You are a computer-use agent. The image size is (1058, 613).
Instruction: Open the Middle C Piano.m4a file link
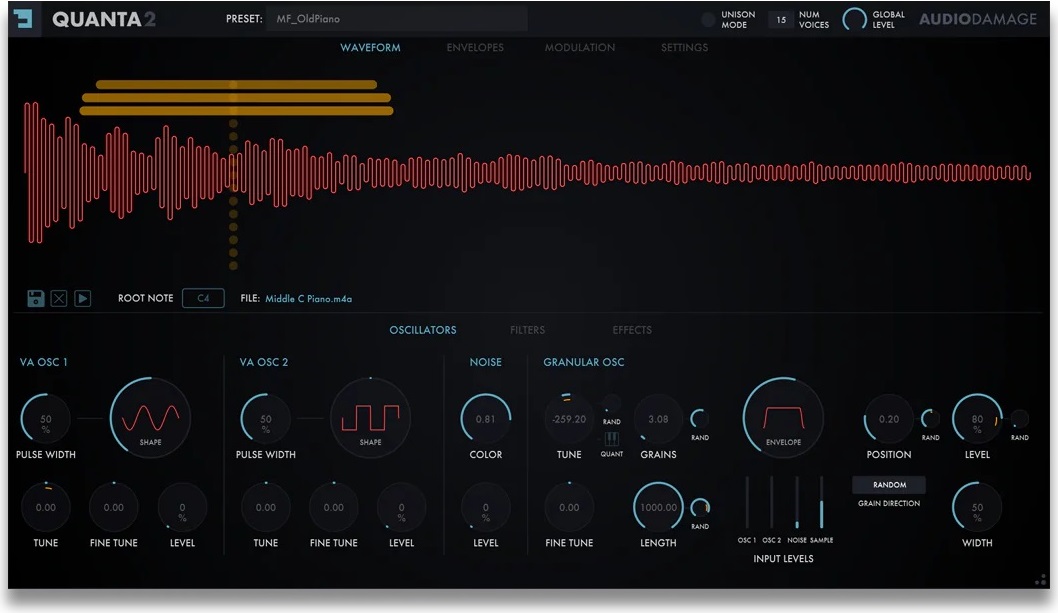coord(310,298)
